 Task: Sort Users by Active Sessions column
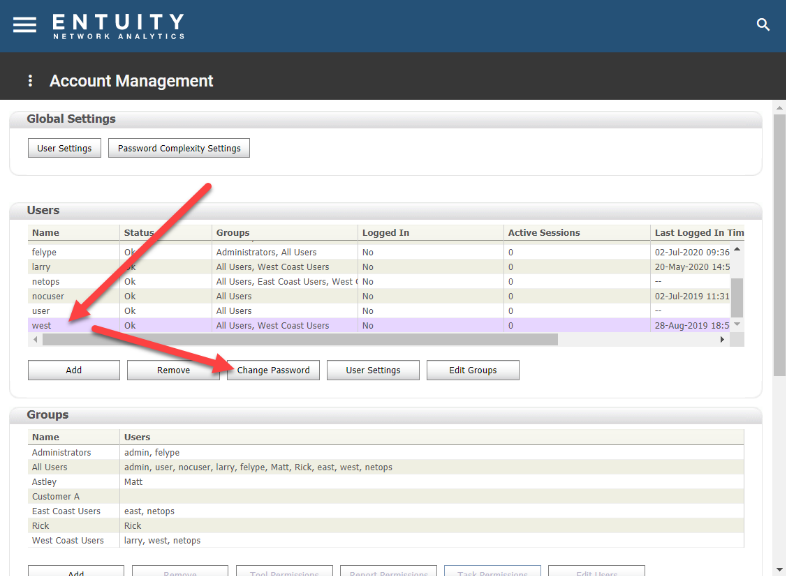pyautogui.click(x=577, y=233)
